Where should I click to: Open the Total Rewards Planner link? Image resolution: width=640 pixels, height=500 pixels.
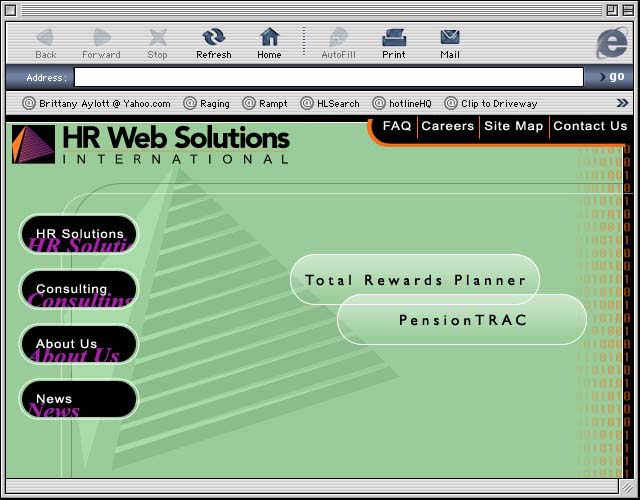[x=415, y=280]
